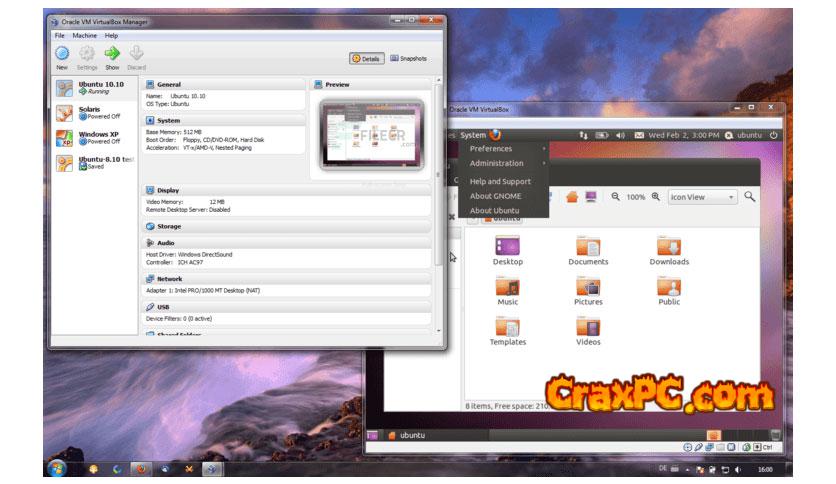Open the Help menu in VirtualBox Manager
The image size is (836, 484).
point(111,36)
